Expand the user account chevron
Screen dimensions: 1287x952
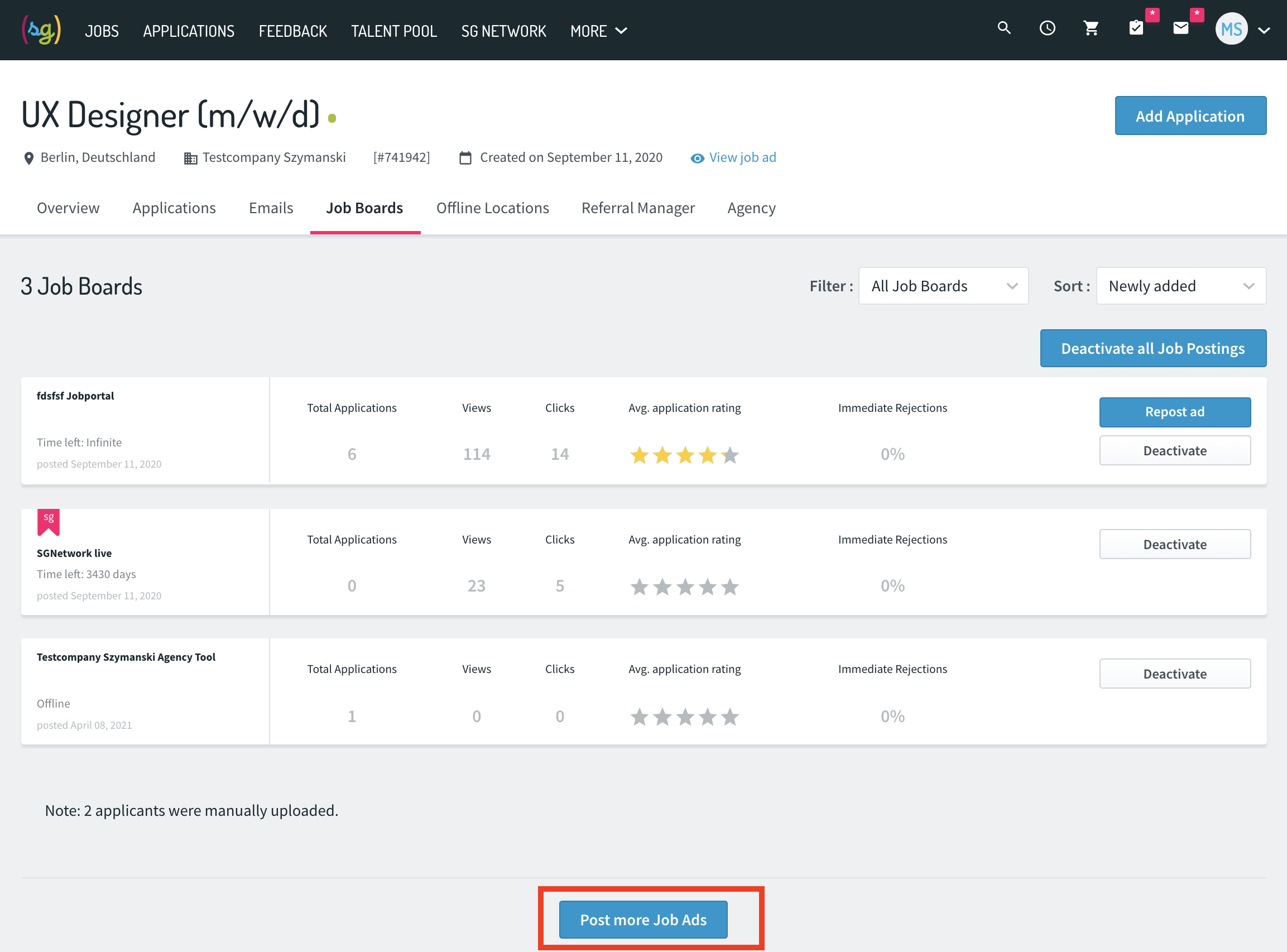point(1264,31)
